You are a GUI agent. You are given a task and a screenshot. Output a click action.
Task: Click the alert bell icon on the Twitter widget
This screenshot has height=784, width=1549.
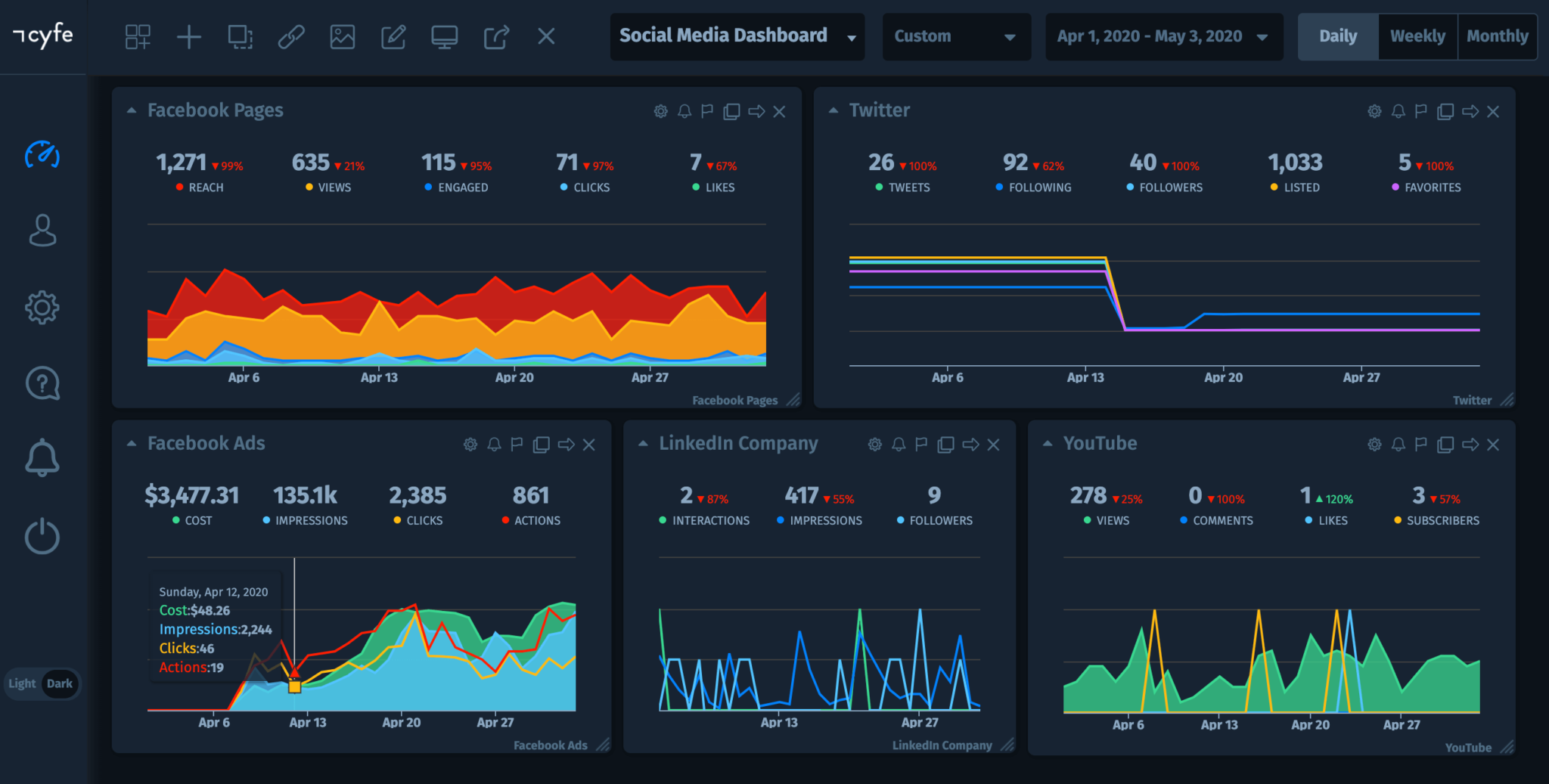(x=1396, y=111)
